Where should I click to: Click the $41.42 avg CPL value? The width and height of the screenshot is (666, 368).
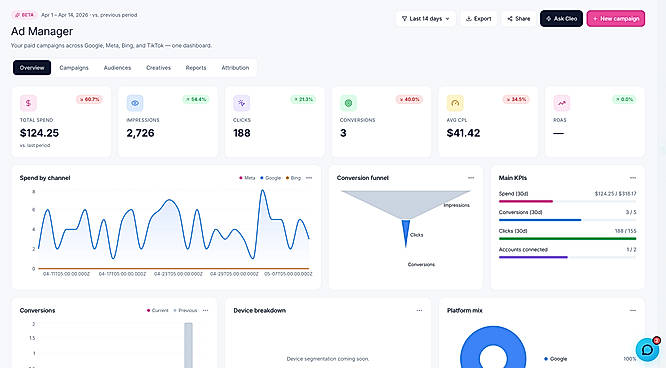pyautogui.click(x=463, y=133)
